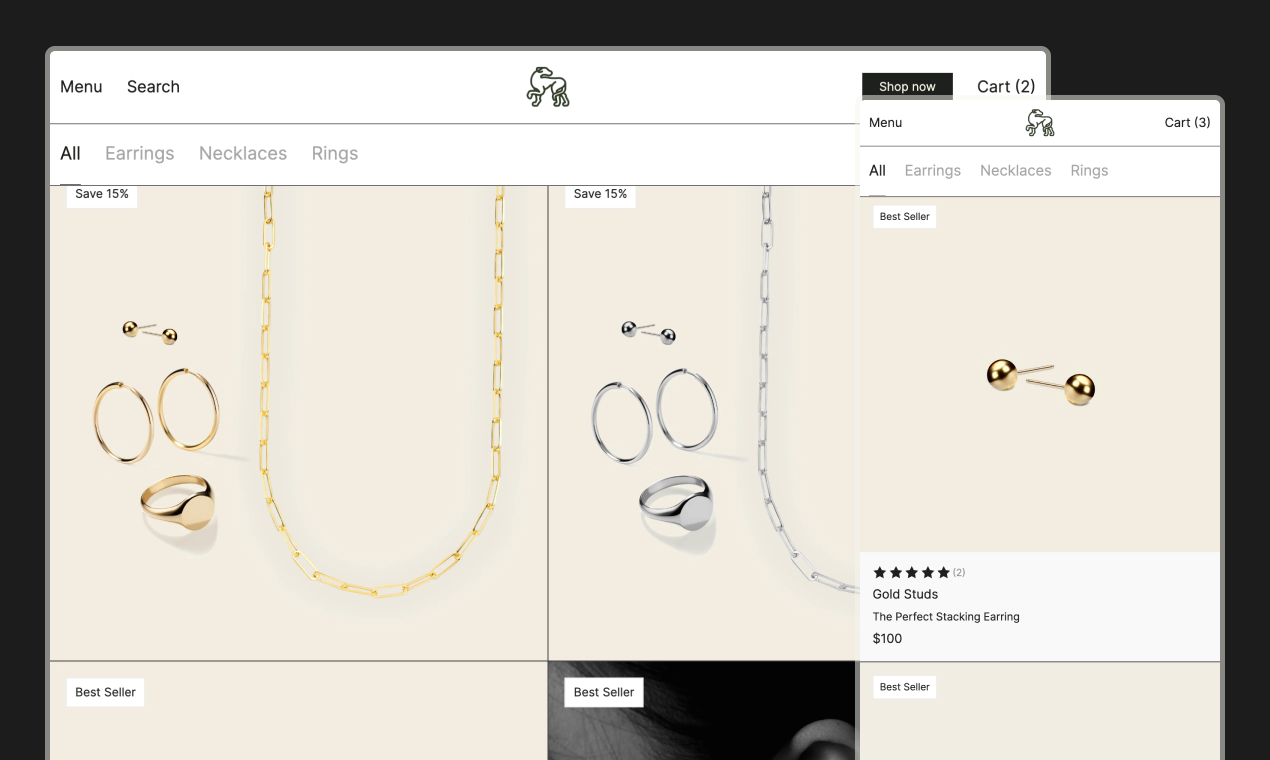The image size is (1270, 760).
Task: Select the All tab in desktop window
Action: click(70, 153)
